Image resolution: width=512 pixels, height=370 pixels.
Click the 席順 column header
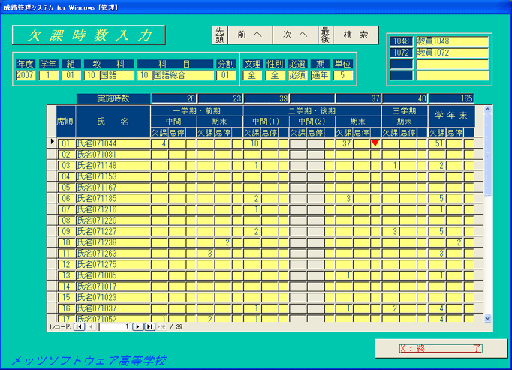[x=66, y=121]
